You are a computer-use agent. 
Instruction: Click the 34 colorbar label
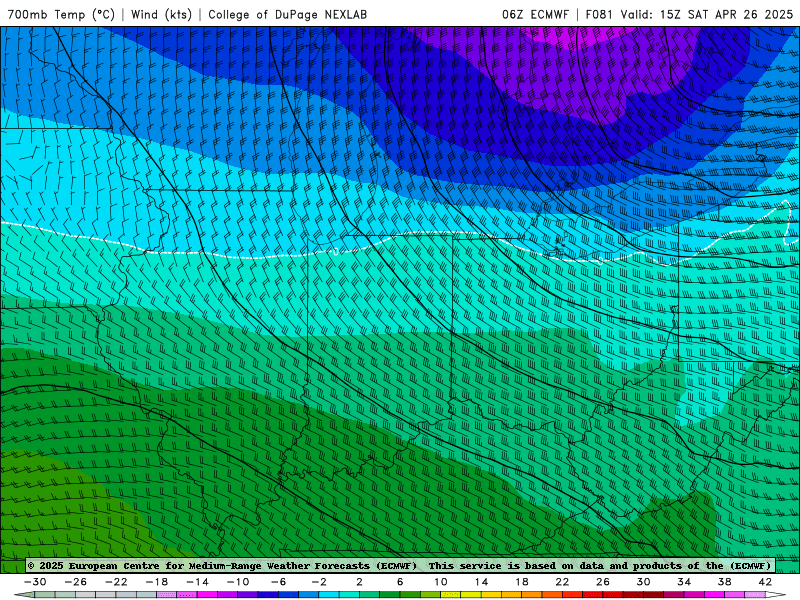[684, 582]
